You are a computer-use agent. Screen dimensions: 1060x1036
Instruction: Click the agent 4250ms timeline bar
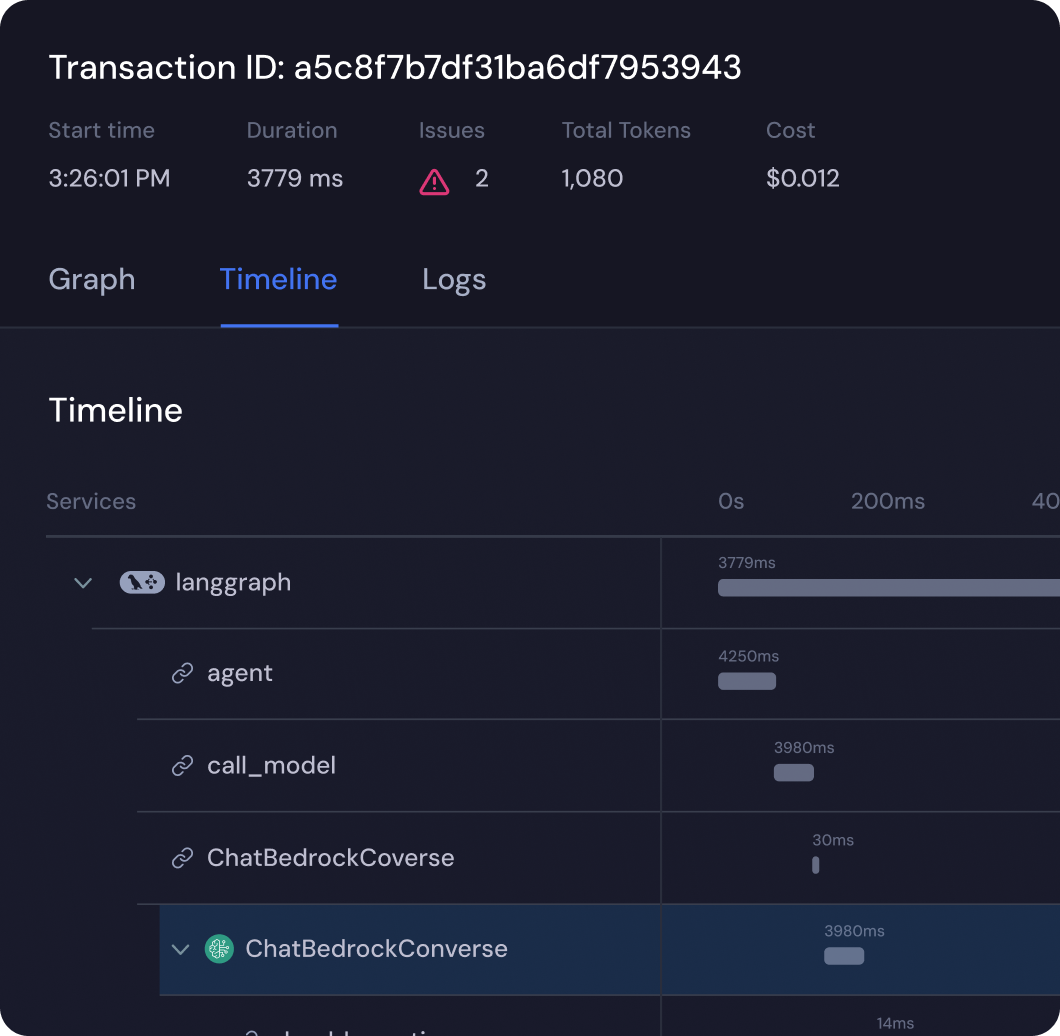(747, 681)
